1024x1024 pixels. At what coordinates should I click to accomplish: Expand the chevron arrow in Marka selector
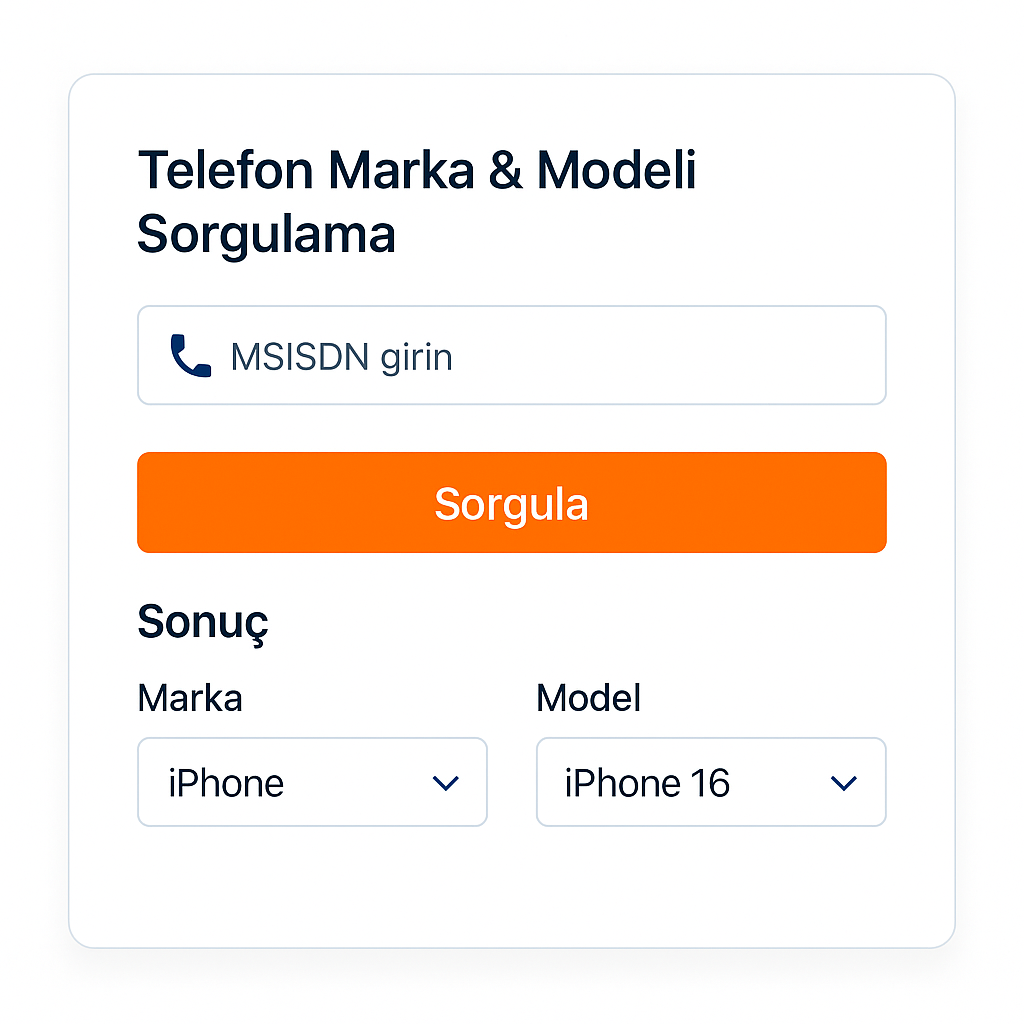coord(446,782)
